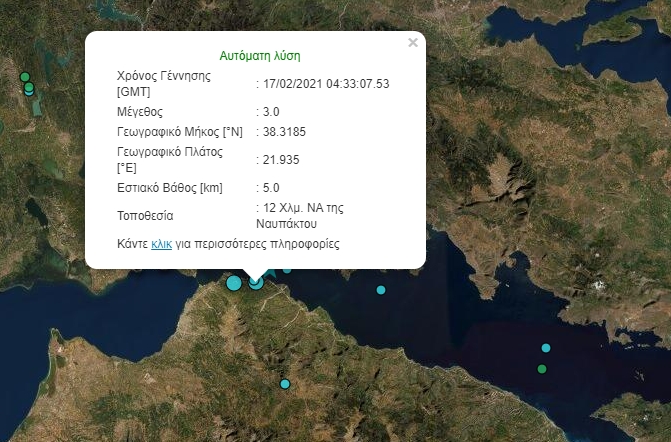Click the magnitude value '3.0'

coord(271,112)
